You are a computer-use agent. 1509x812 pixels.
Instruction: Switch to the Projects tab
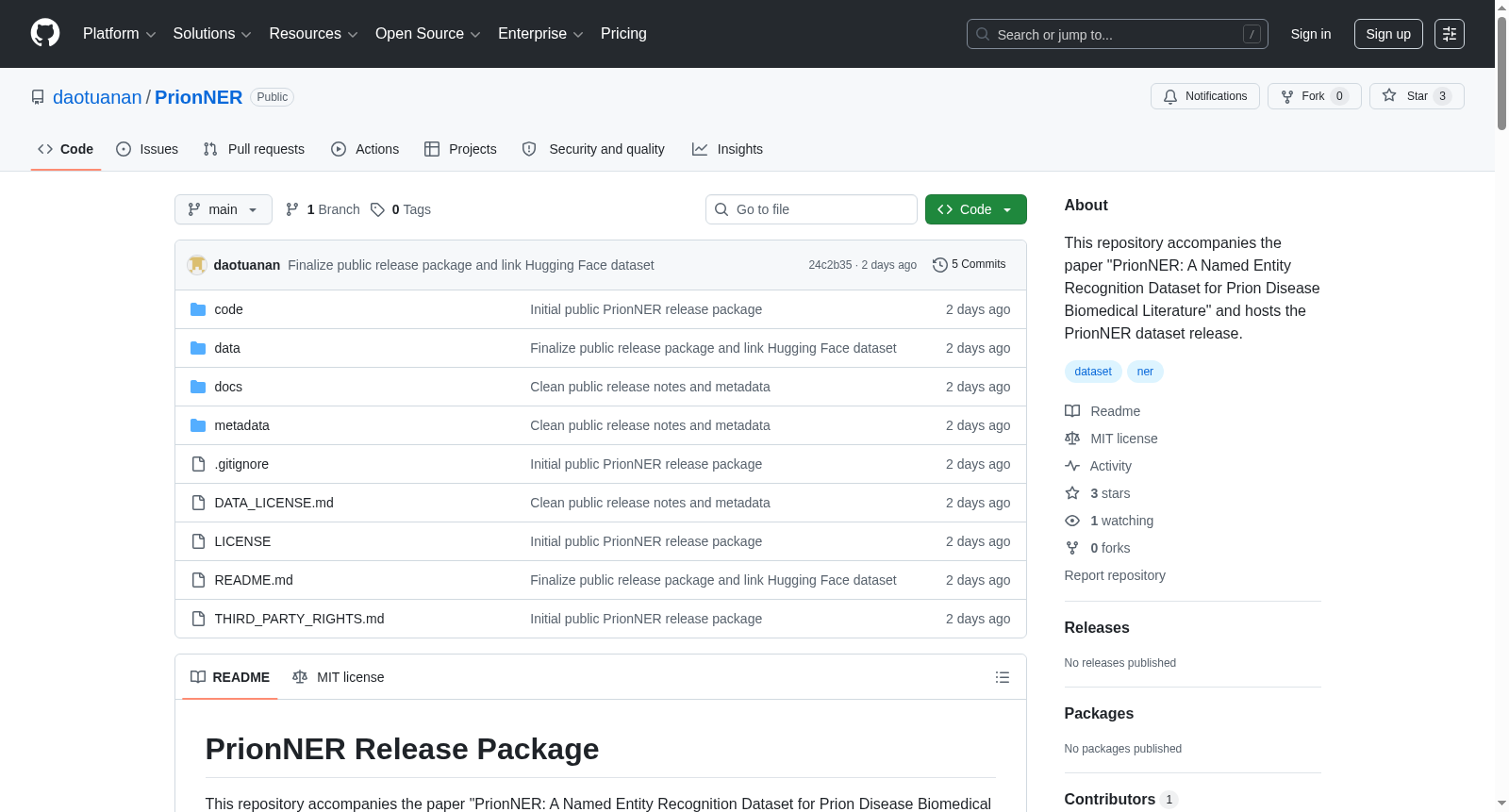pos(460,149)
